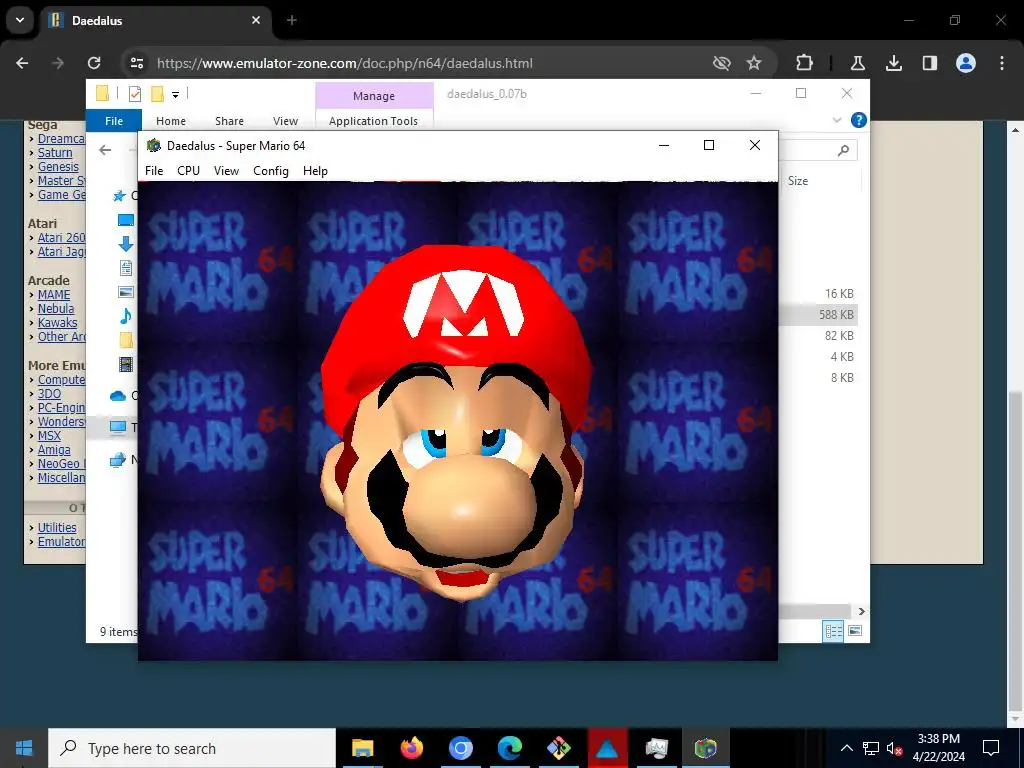Open the File tab in File Explorer
The image size is (1024, 768).
point(114,121)
